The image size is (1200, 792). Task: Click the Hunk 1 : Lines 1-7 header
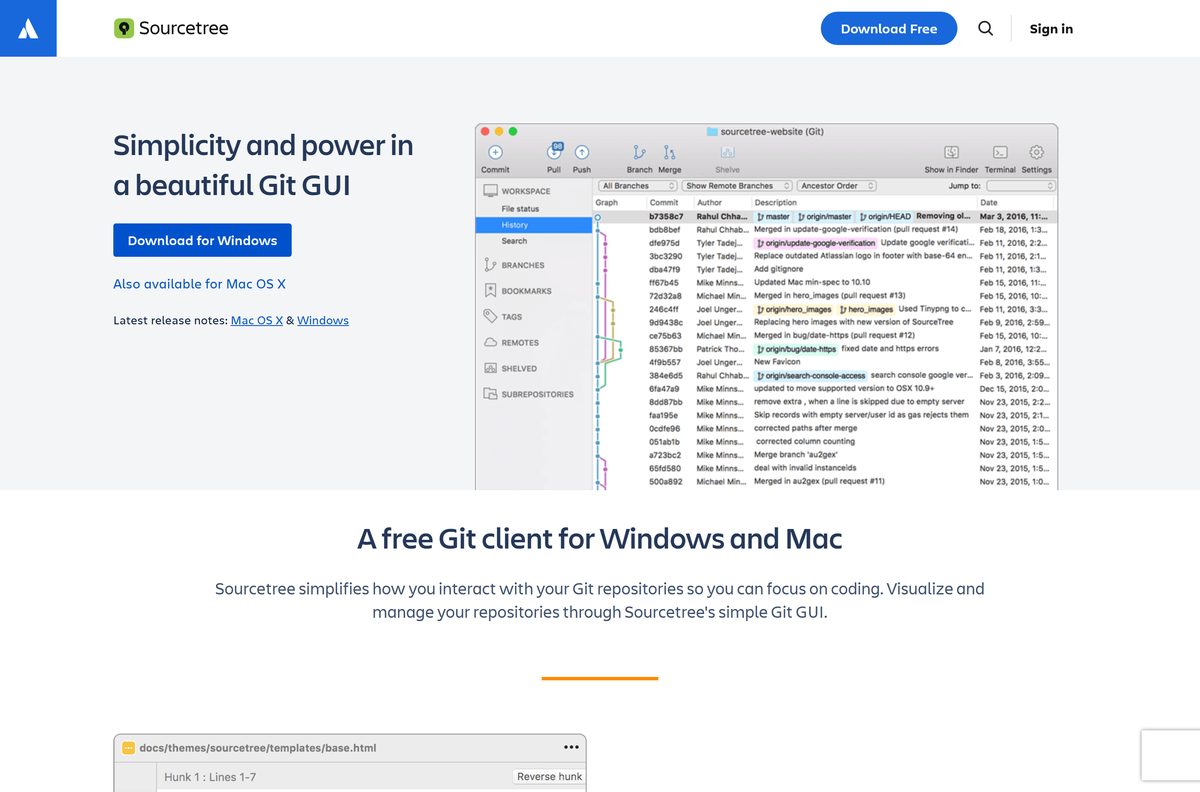click(210, 776)
